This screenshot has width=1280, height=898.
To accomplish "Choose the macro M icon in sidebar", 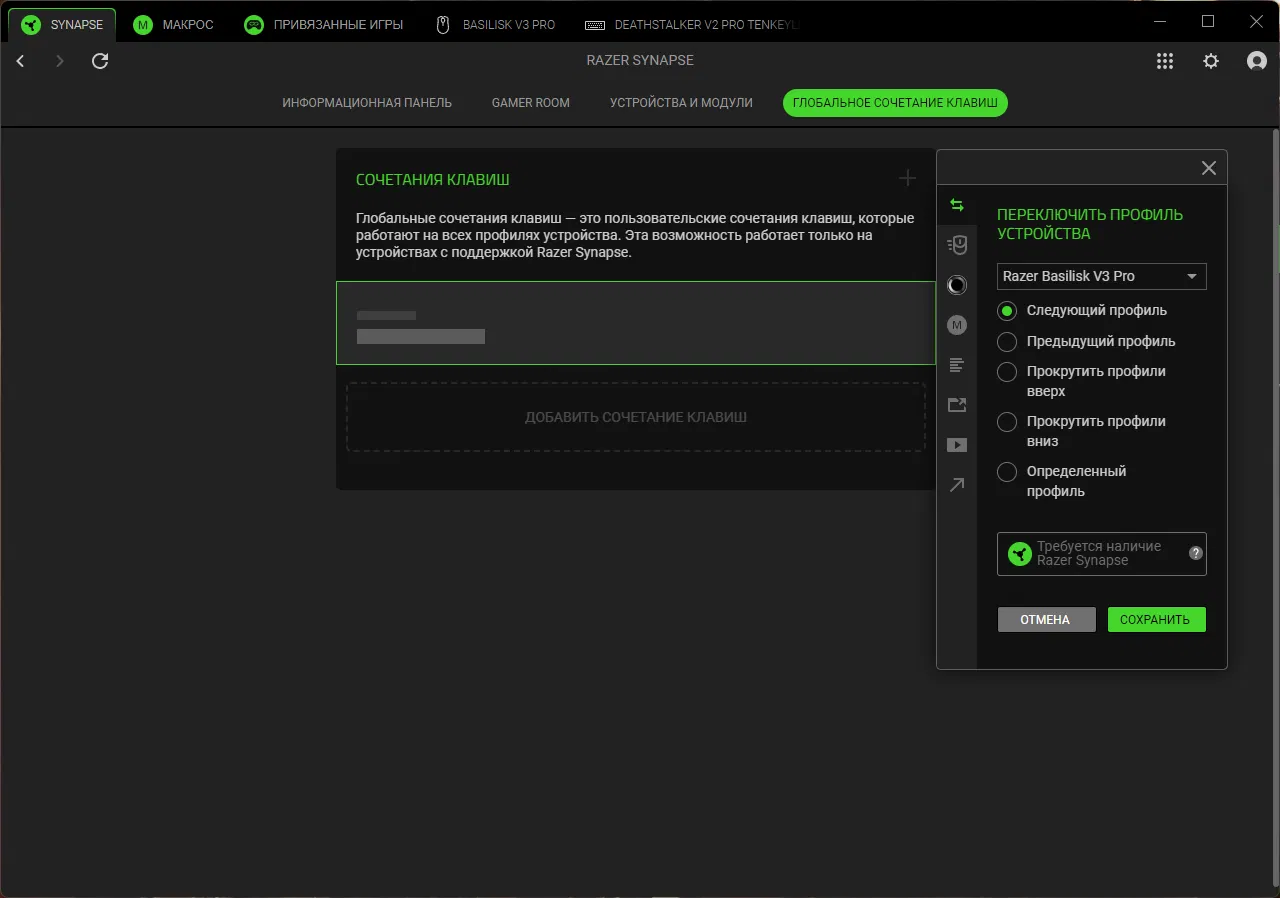I will point(957,325).
